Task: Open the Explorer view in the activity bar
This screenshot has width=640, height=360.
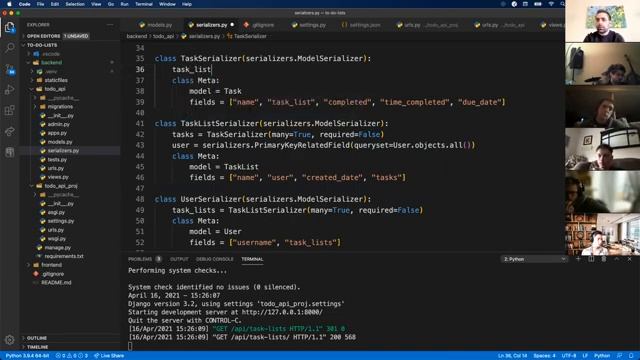Action: coord(9,27)
